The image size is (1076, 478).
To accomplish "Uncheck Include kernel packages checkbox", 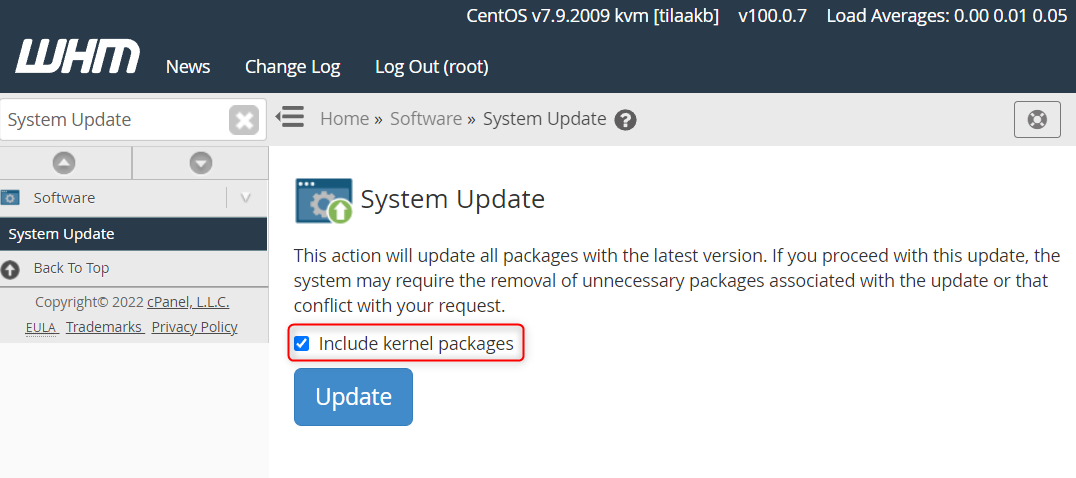I will (301, 344).
